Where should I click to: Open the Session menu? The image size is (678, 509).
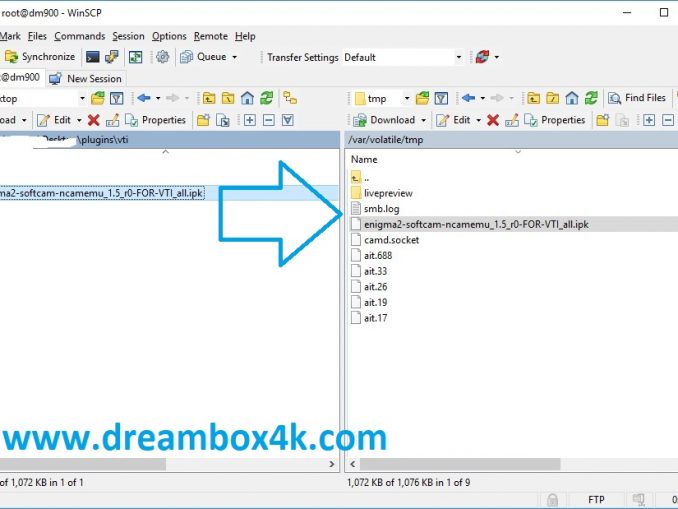click(x=128, y=36)
